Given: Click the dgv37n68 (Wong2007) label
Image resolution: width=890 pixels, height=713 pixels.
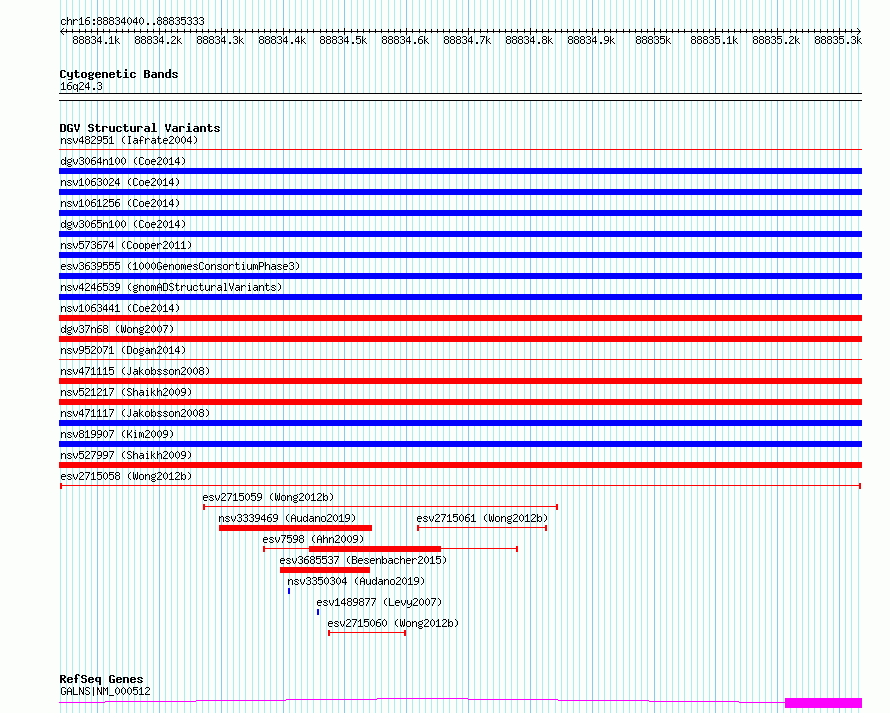Looking at the screenshot, I should 117,329.
